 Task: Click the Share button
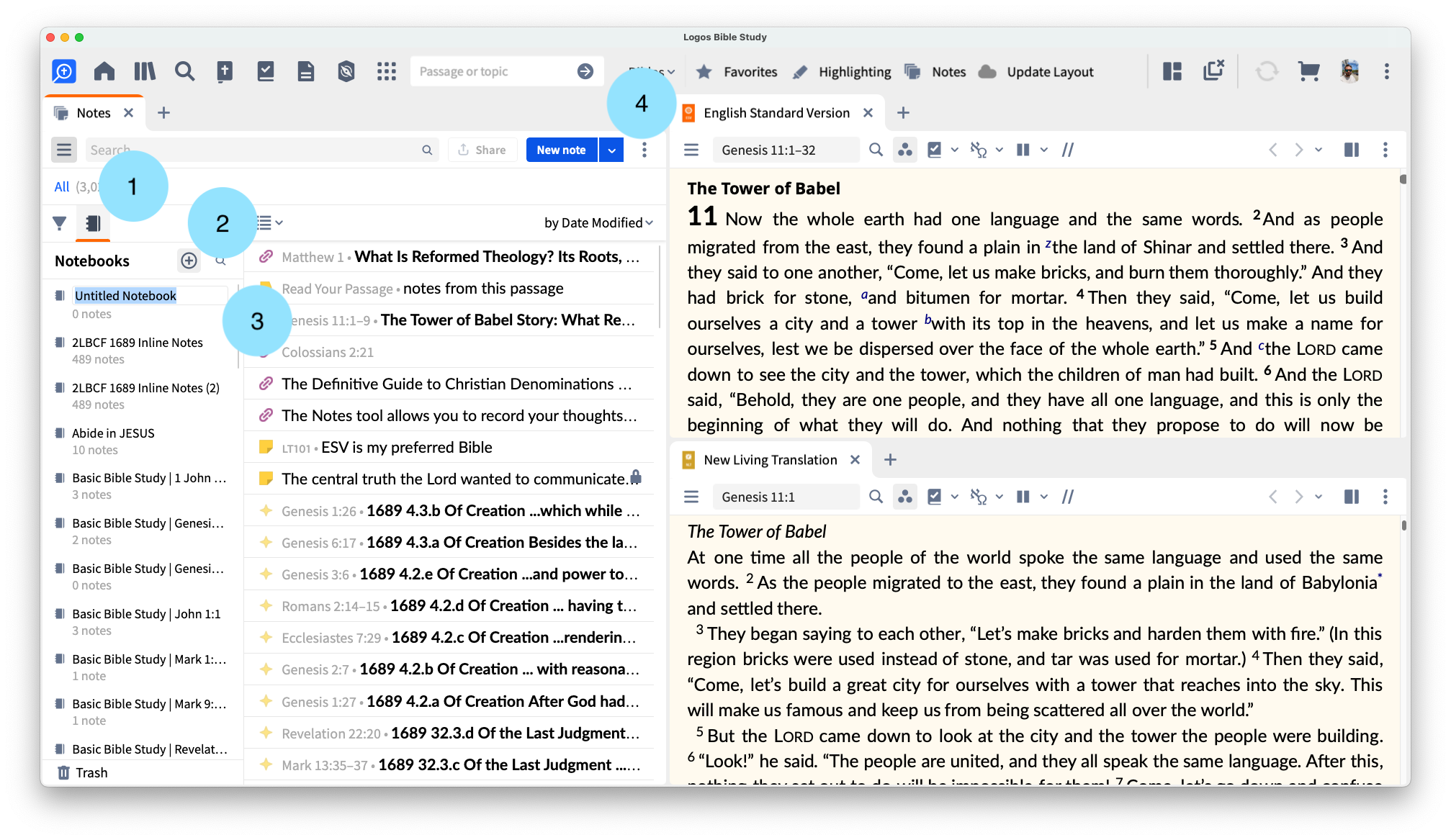482,150
